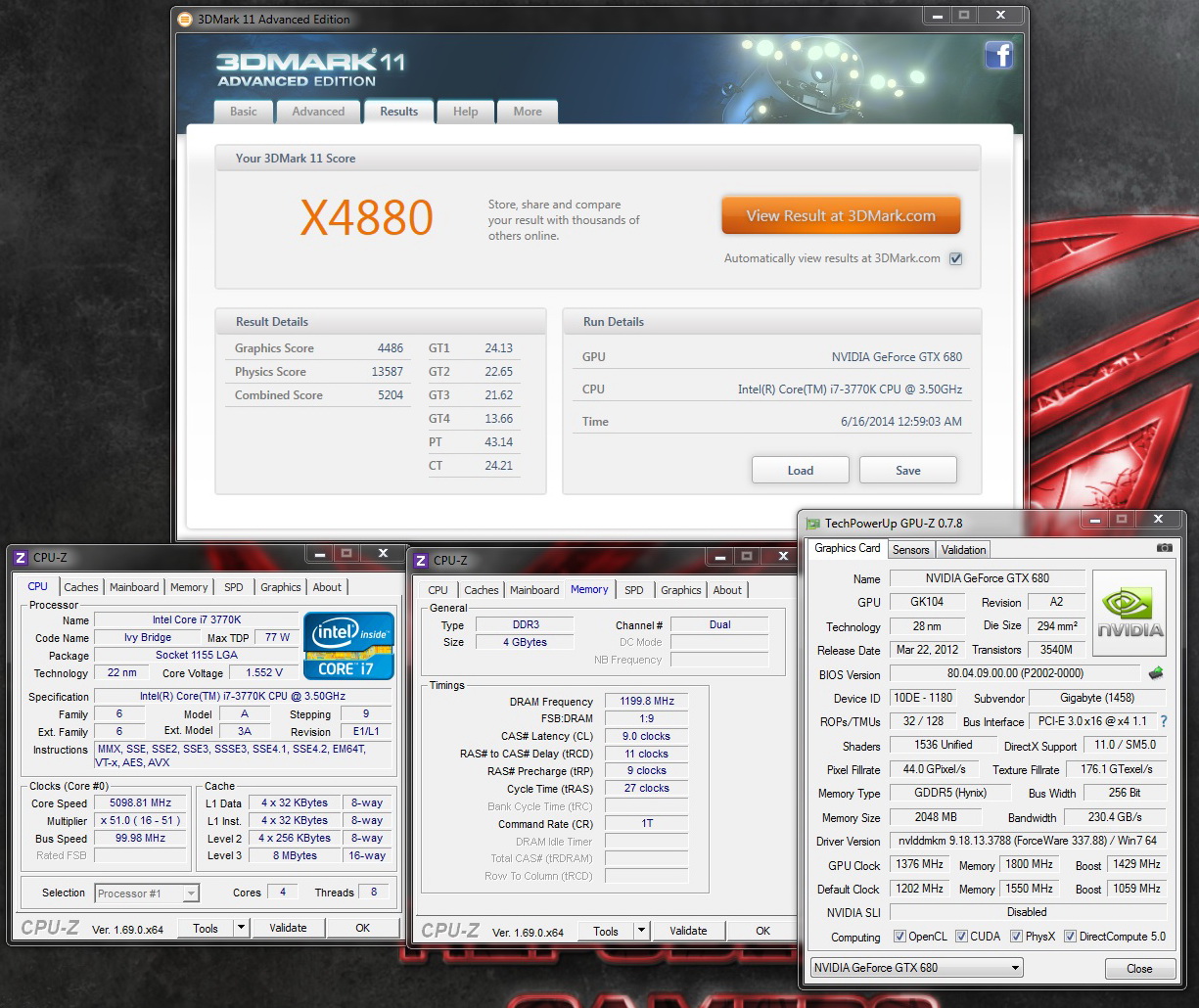Click the X4880 score text
The height and width of the screenshot is (1008, 1199).
(366, 217)
